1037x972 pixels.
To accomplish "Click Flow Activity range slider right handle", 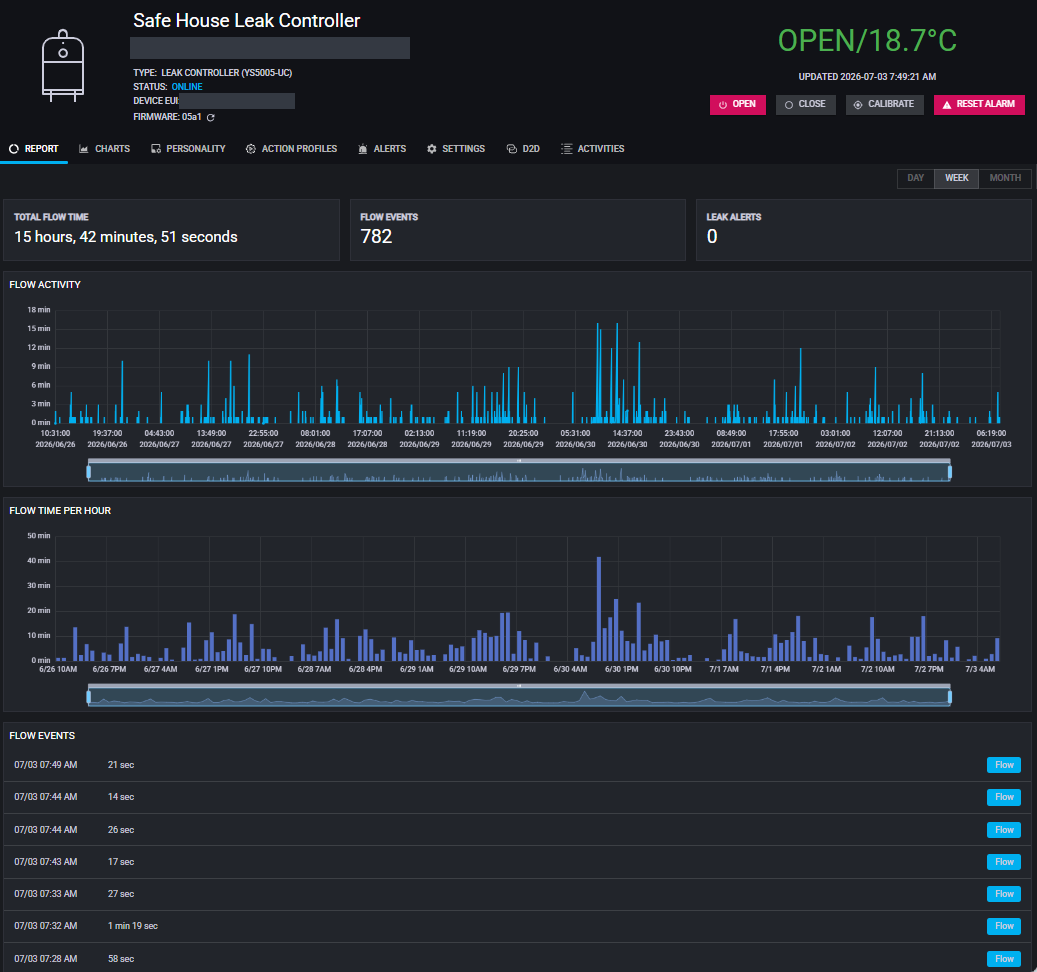I will pos(950,472).
